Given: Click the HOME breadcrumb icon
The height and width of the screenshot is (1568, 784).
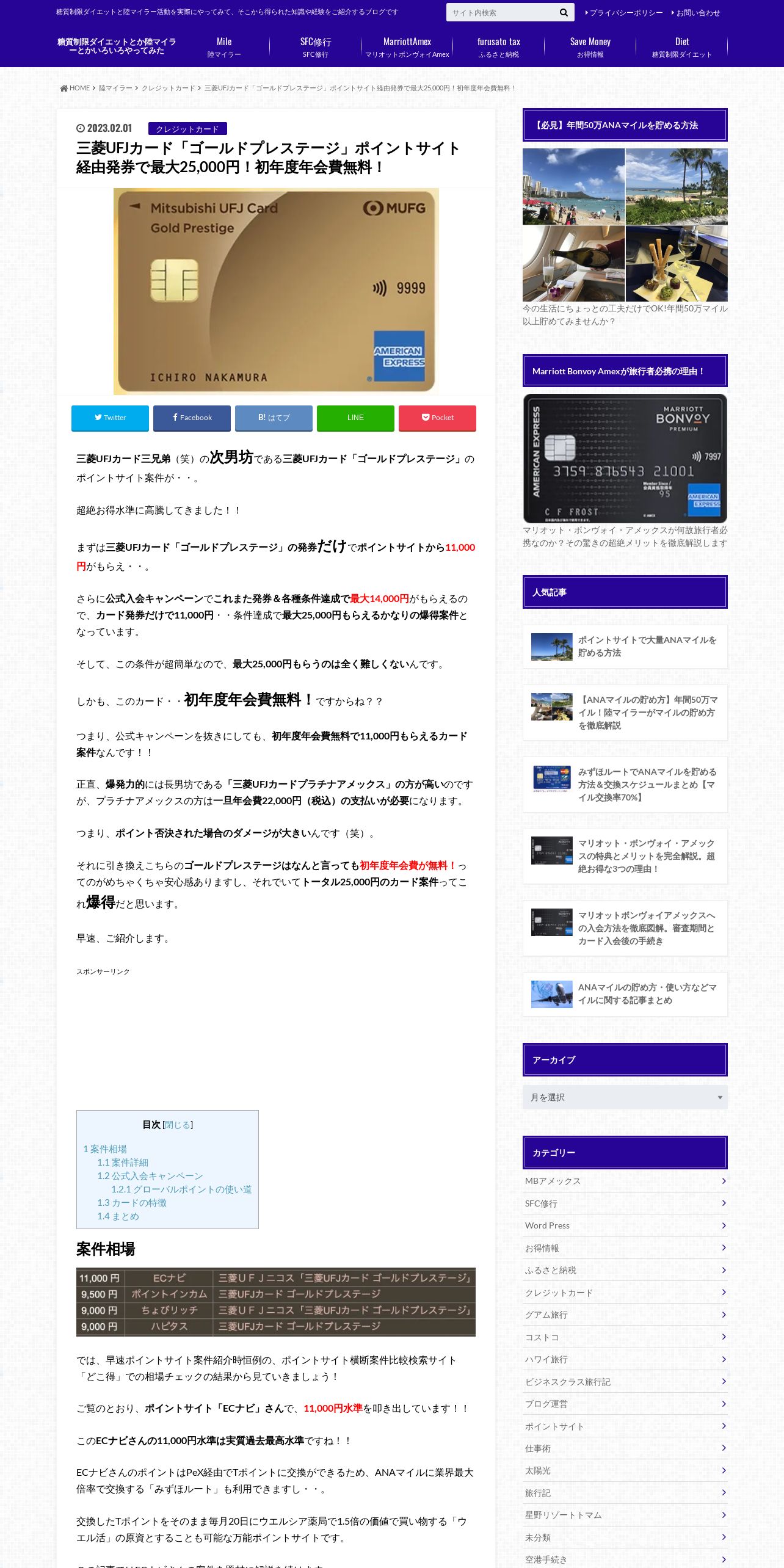Looking at the screenshot, I should (64, 89).
